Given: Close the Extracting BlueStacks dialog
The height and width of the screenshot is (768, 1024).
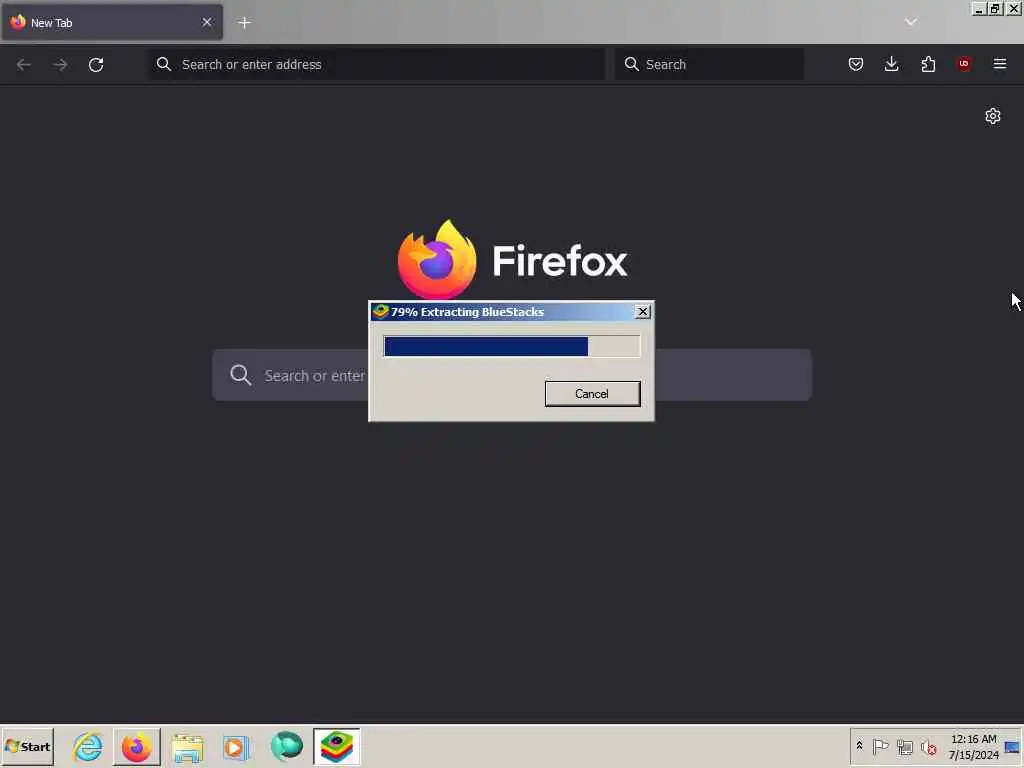Looking at the screenshot, I should pos(643,312).
